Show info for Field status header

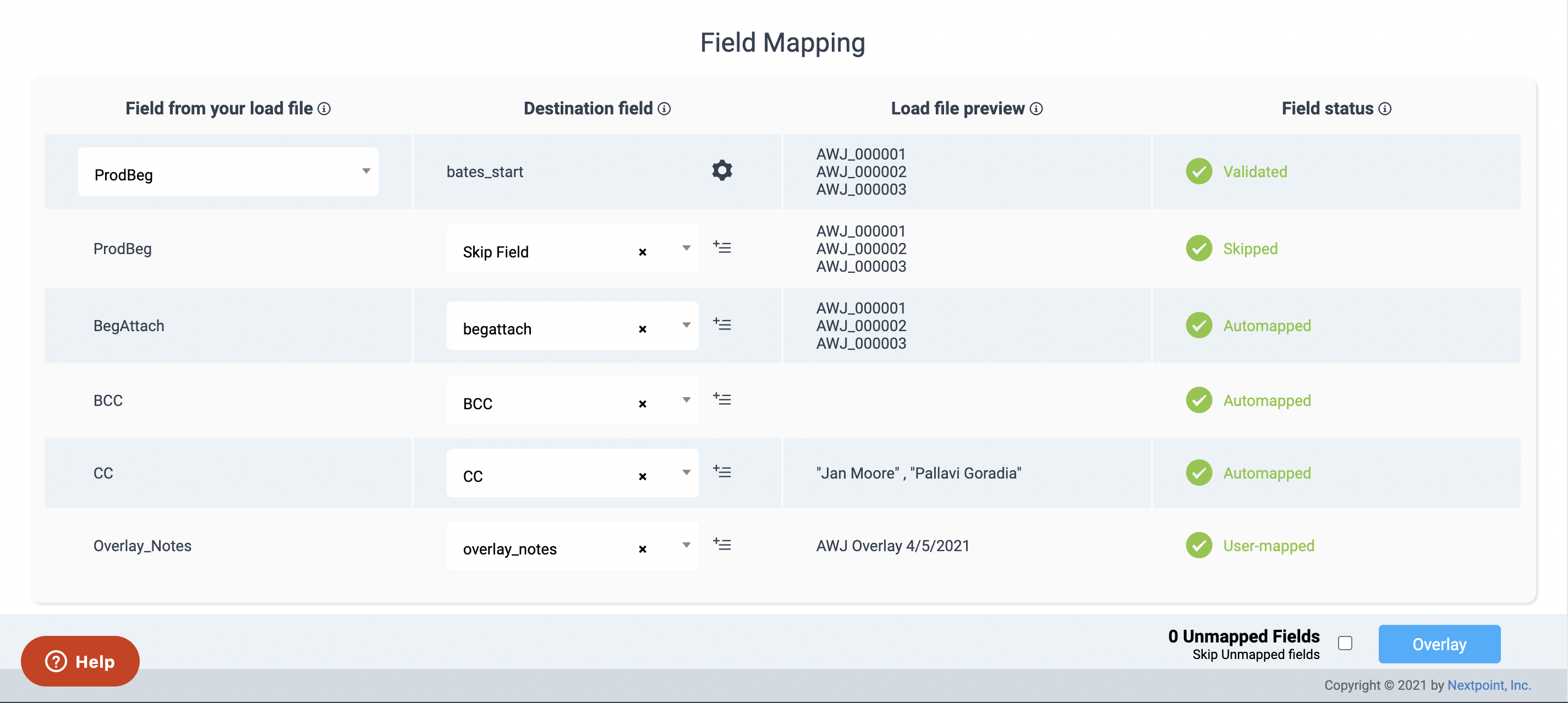coord(1385,109)
